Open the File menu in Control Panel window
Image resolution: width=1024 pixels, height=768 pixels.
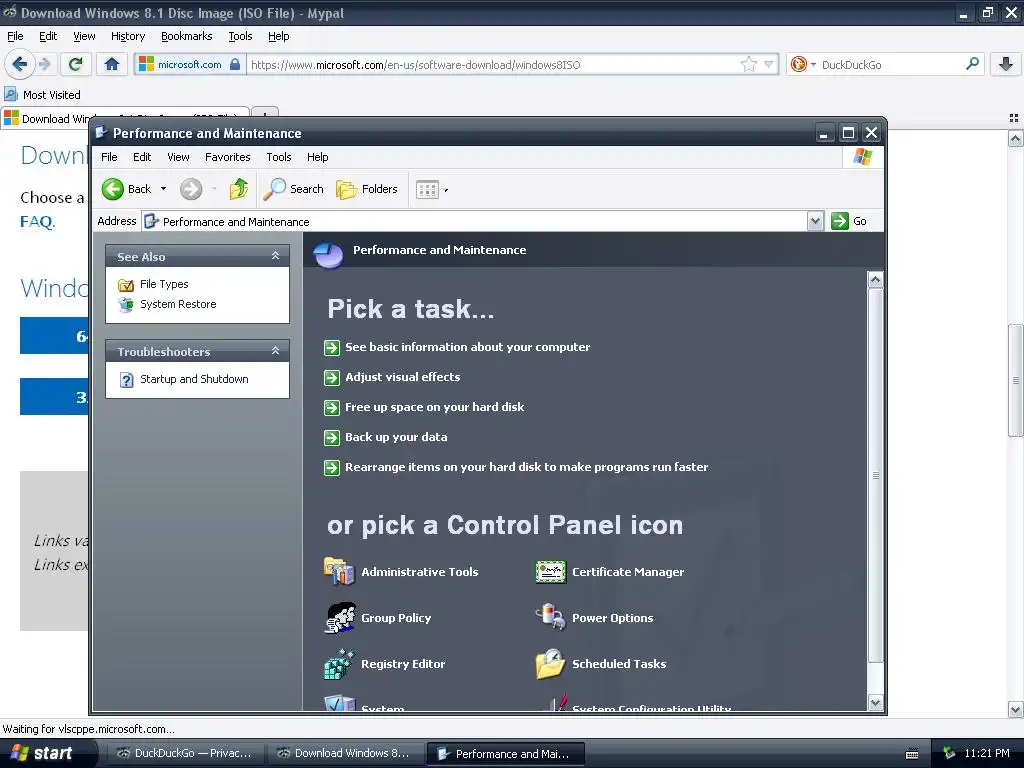click(109, 157)
